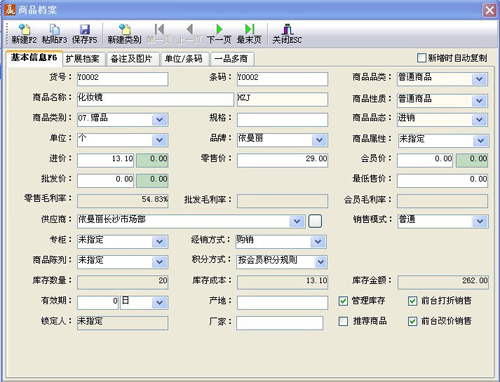Open 商品陈列 dropdown
Screen dimensions: 500x382
[x=160, y=262]
